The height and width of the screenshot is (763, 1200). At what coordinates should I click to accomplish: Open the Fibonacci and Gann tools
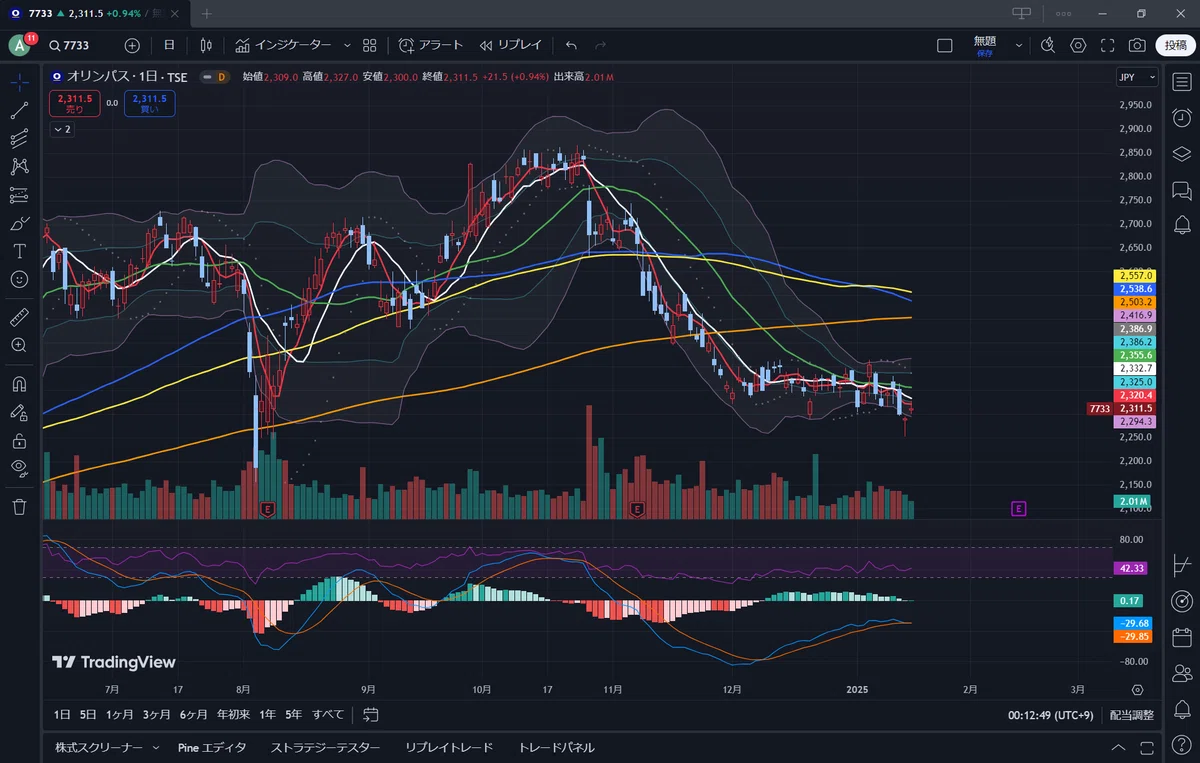(x=19, y=139)
